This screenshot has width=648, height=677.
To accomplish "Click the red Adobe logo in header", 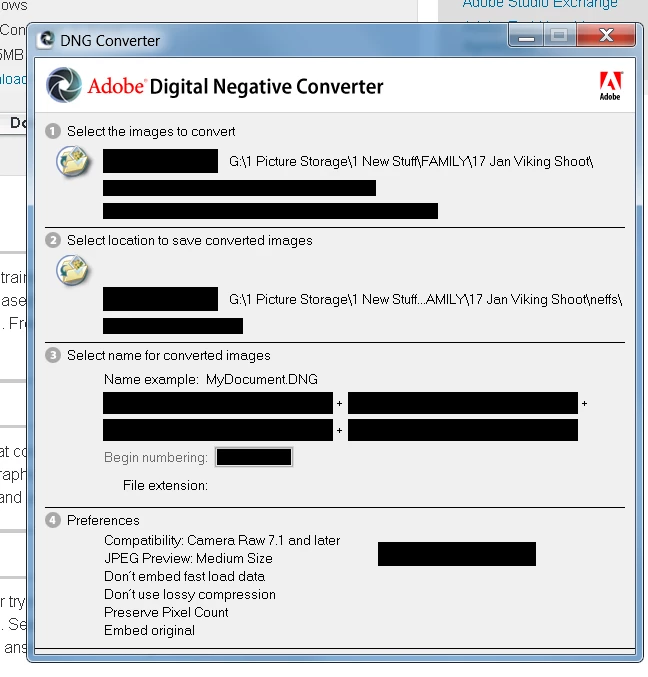I will pos(610,86).
